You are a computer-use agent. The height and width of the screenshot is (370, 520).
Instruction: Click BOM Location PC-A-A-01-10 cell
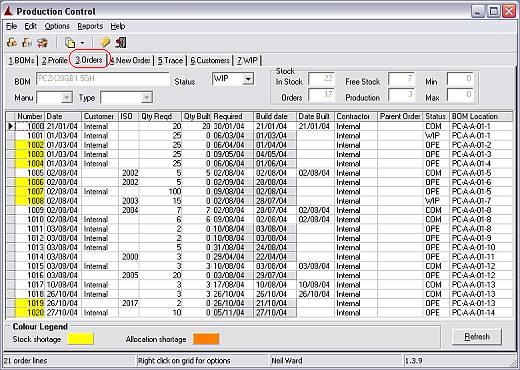tap(481, 247)
